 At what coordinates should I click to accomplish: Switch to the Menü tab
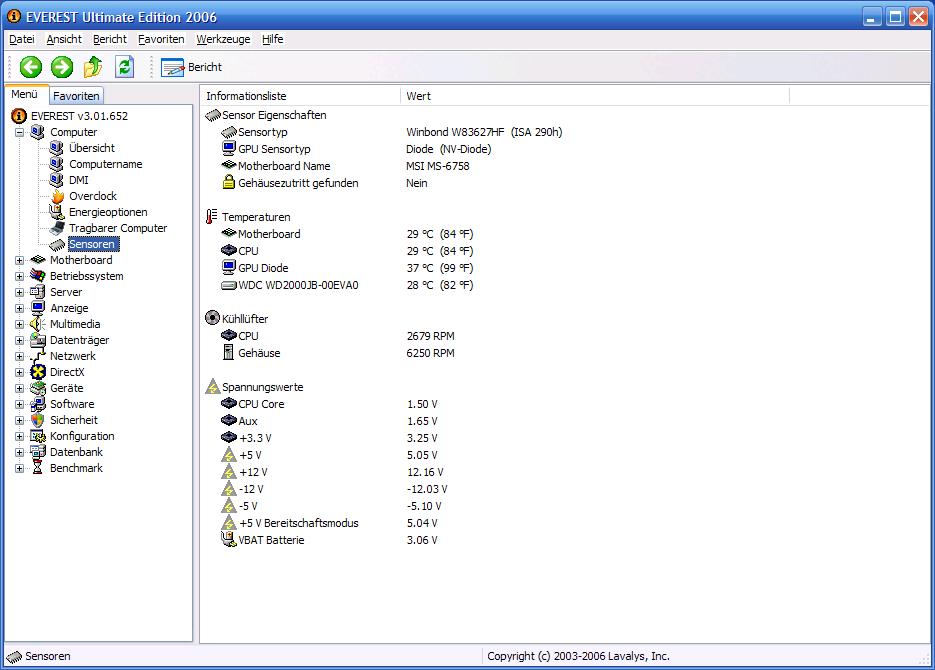pos(24,94)
